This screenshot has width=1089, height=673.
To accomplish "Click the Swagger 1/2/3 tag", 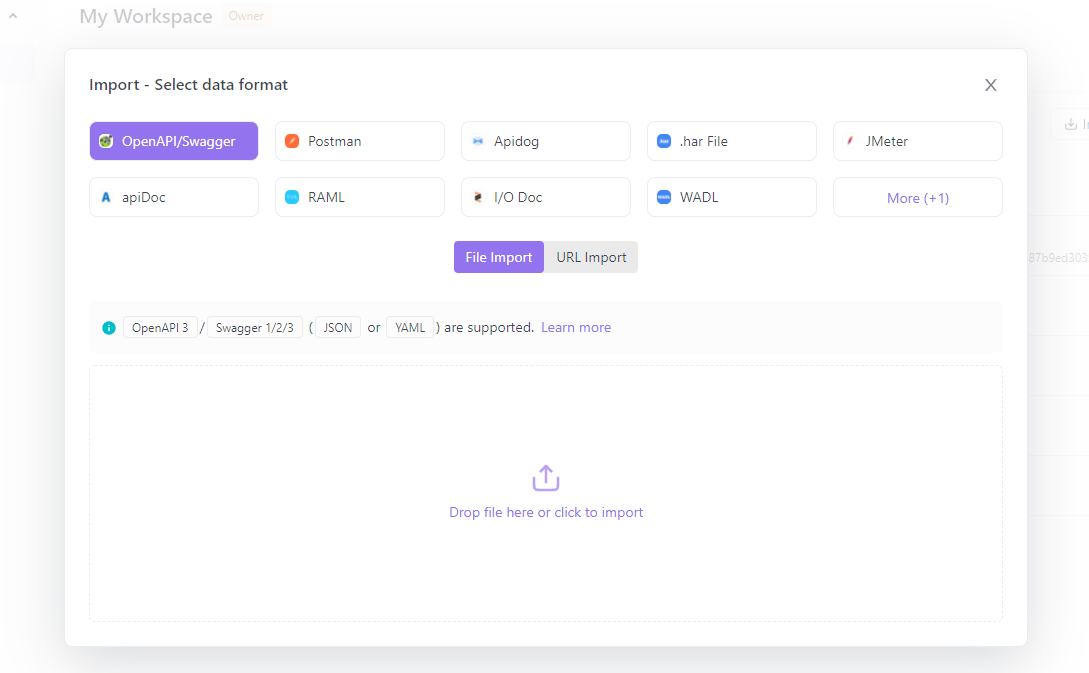I will (x=255, y=327).
